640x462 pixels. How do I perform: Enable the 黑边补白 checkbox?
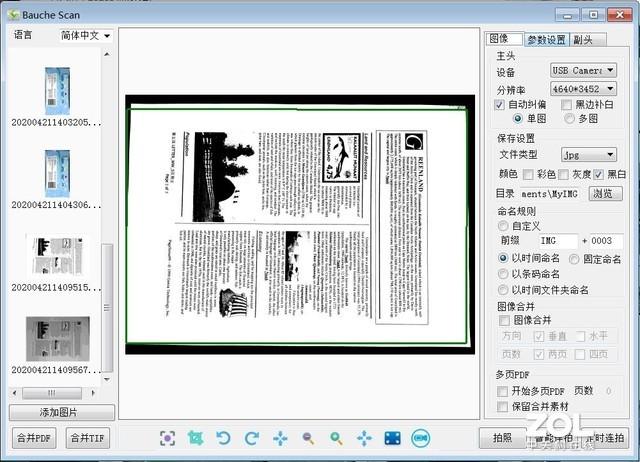click(566, 105)
